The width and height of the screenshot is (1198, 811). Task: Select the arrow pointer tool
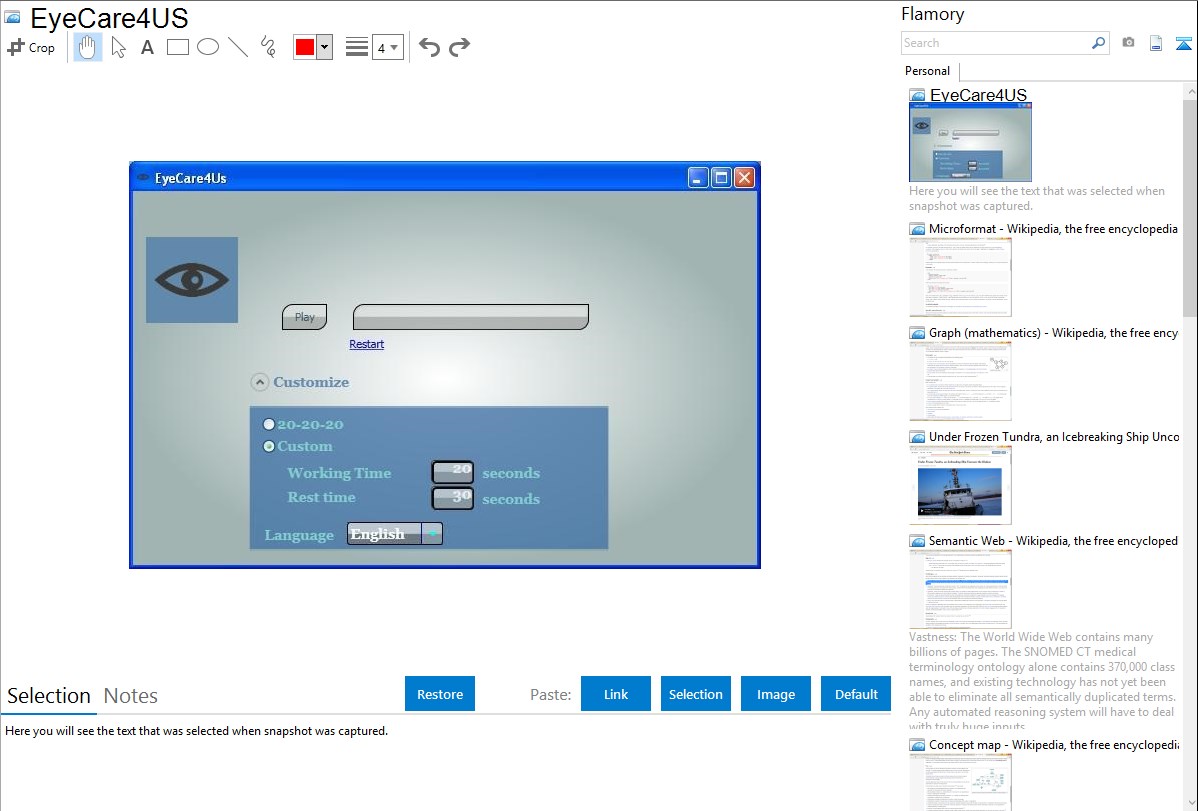(x=118, y=47)
